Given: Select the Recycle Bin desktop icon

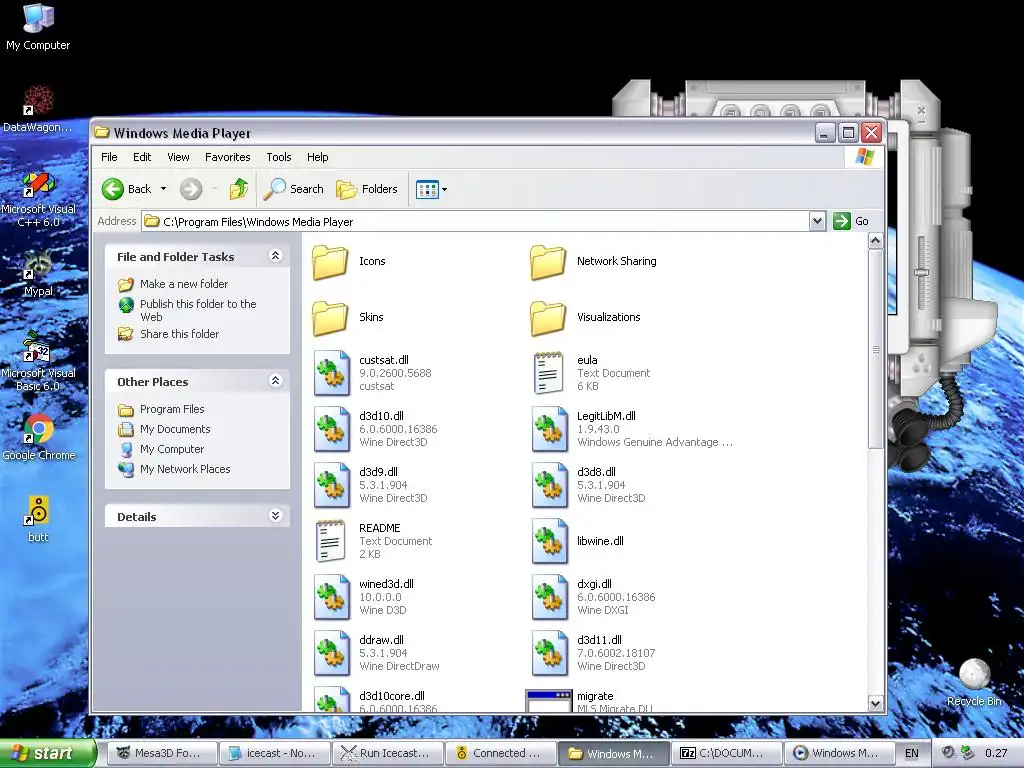Looking at the screenshot, I should pyautogui.click(x=974, y=682).
